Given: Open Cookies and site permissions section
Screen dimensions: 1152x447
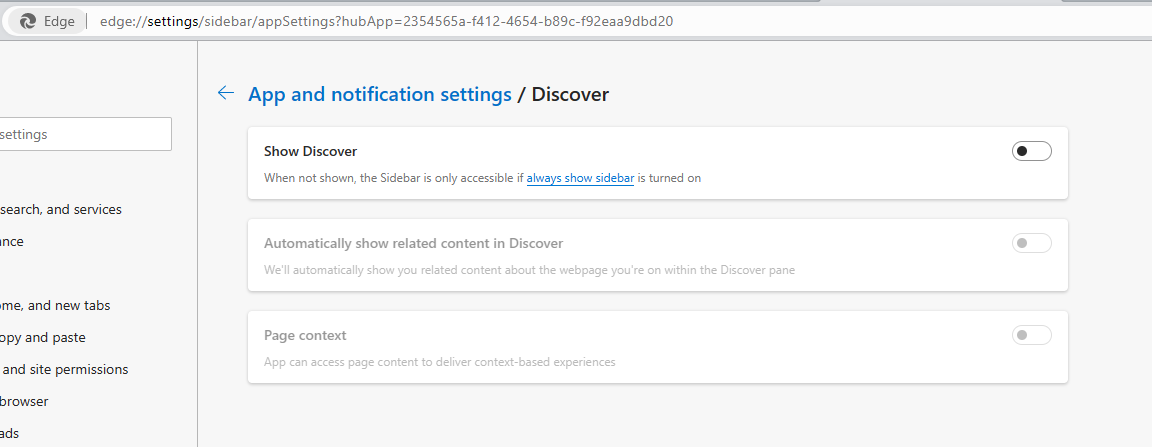Looking at the screenshot, I should click(64, 369).
